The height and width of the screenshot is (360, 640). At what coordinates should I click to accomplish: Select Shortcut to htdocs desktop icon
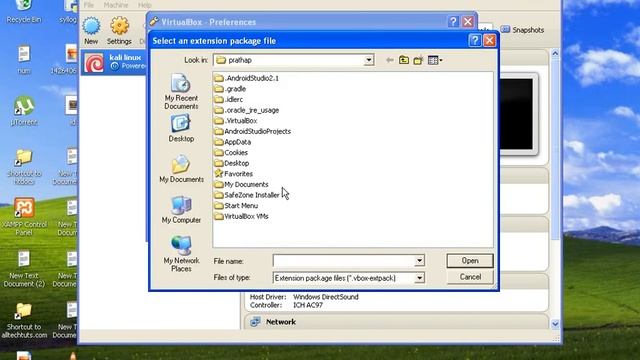click(24, 167)
